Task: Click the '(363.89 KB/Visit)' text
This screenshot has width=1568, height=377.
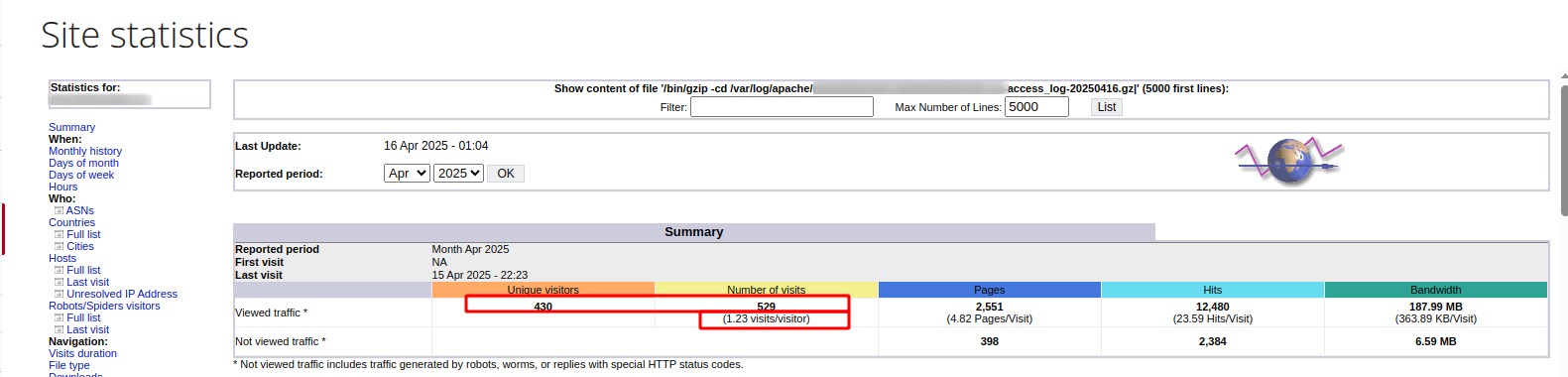Action: coord(1436,318)
